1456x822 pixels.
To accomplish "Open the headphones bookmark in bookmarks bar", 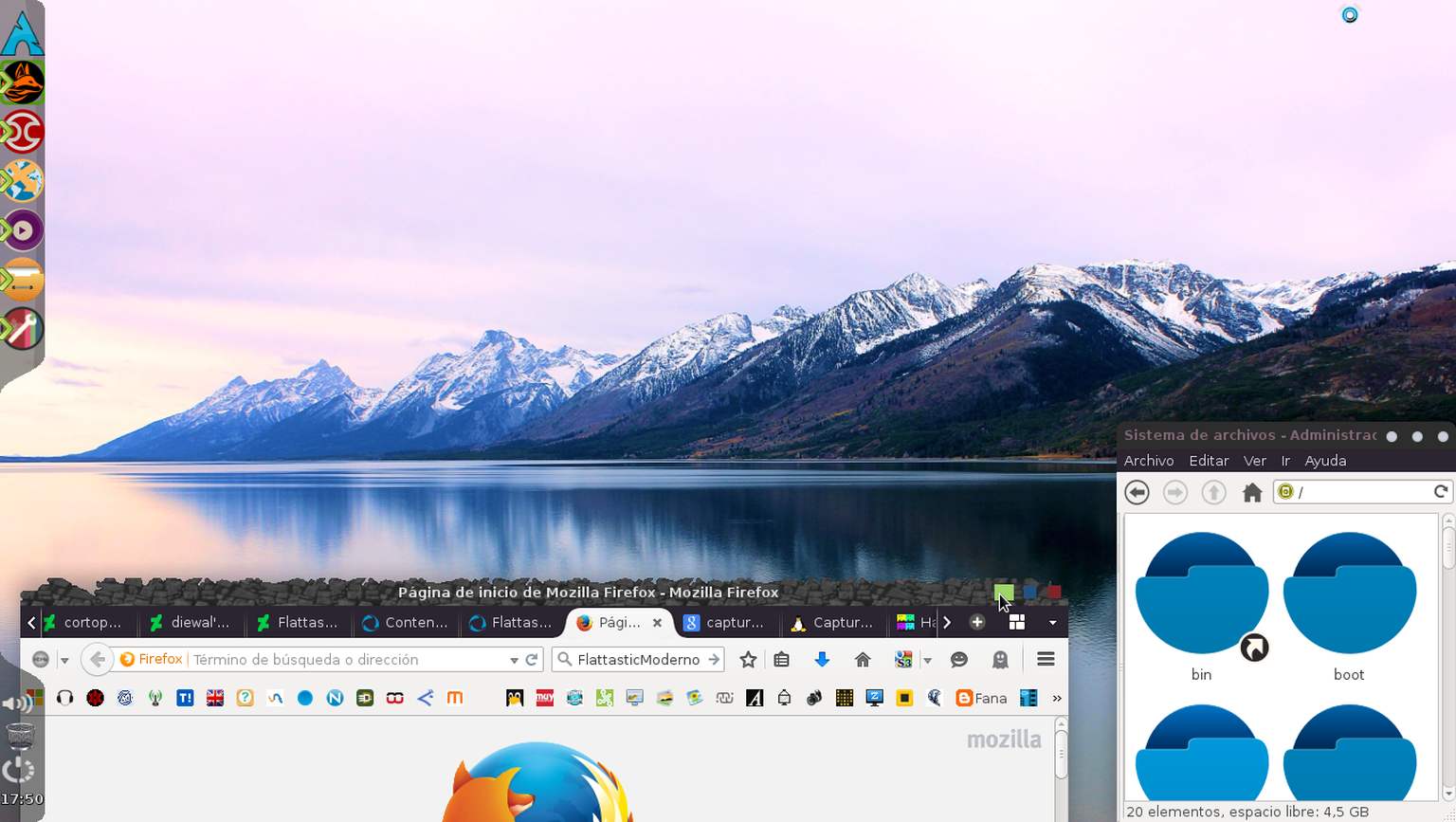I will coord(64,698).
